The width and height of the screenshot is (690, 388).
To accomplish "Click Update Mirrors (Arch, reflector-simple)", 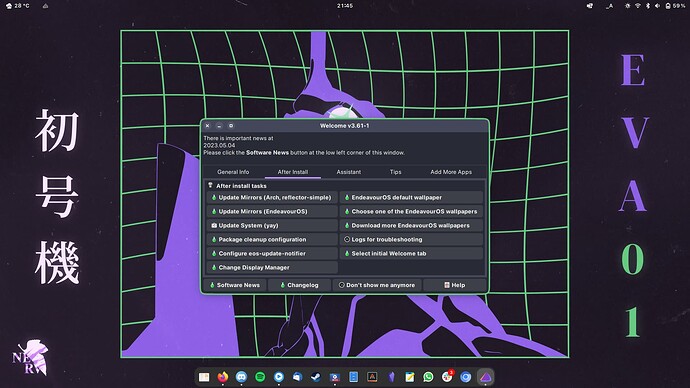I will [272, 198].
